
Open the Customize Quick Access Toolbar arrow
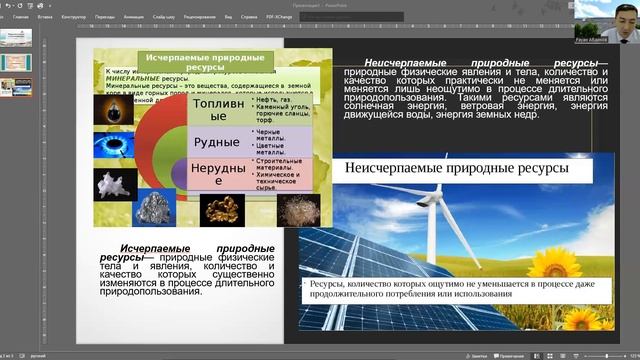click(50, 6)
